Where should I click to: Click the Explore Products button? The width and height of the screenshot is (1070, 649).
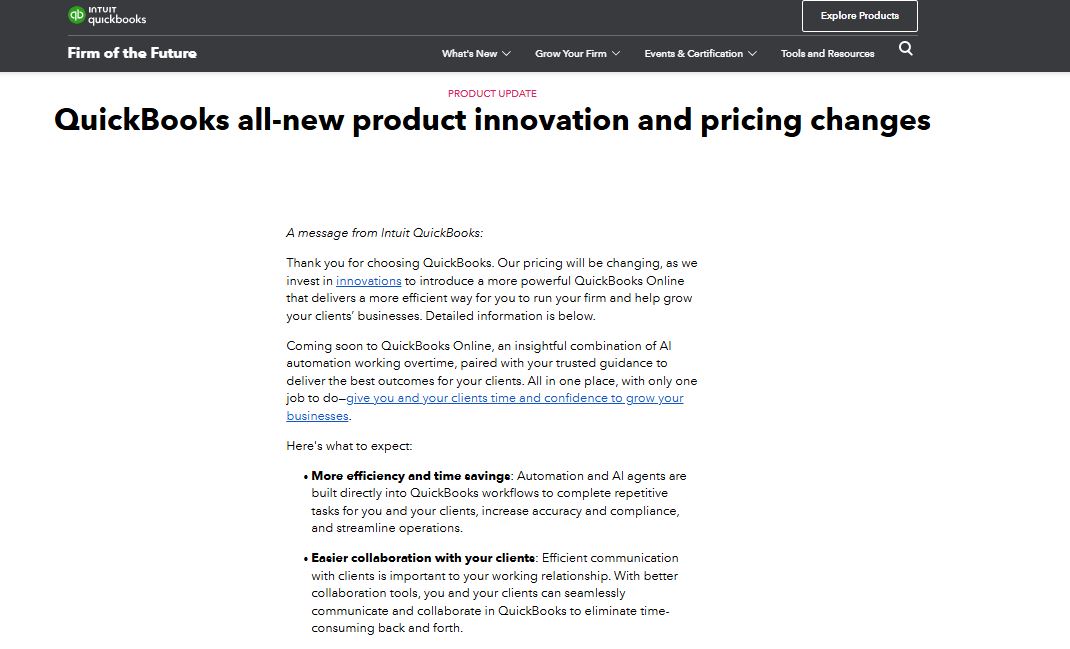coord(859,16)
